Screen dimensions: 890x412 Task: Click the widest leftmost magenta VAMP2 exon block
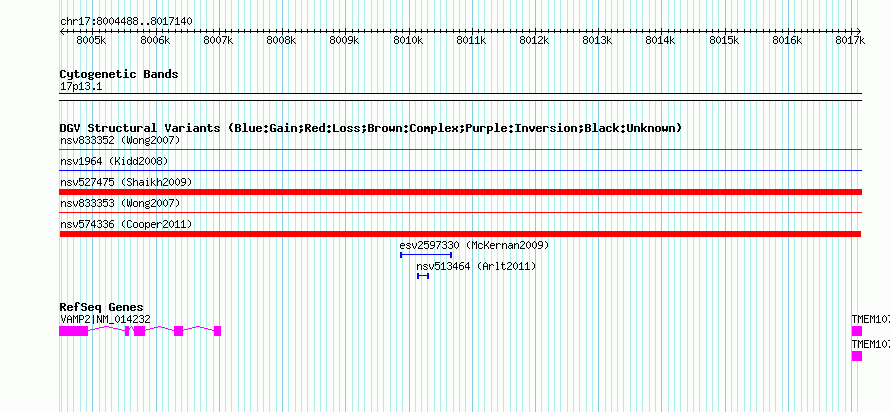tap(74, 331)
